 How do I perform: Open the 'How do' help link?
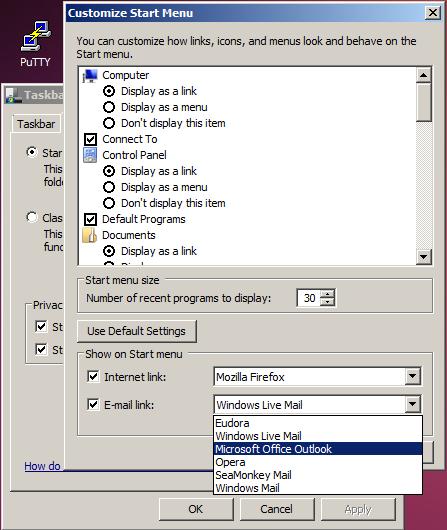tap(42, 466)
